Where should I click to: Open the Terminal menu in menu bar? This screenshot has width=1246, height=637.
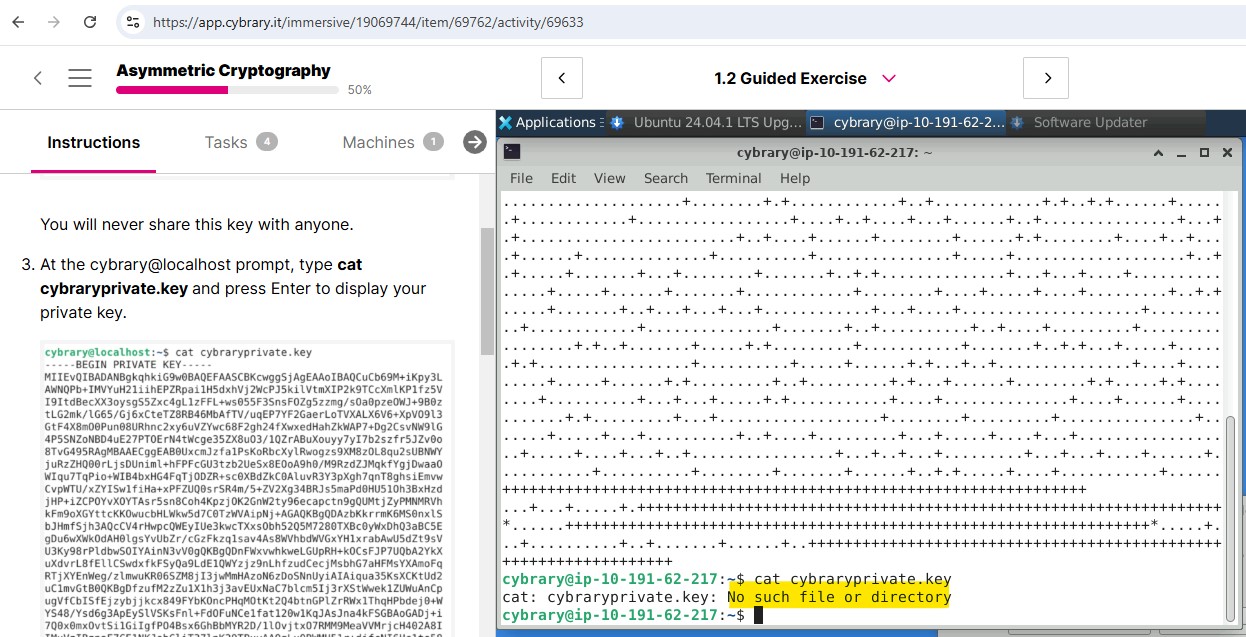pyautogui.click(x=733, y=178)
